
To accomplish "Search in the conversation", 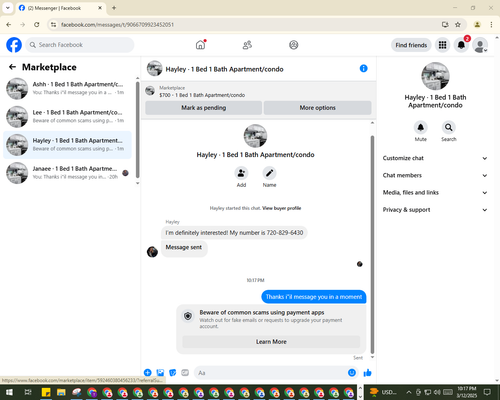I will coord(449,127).
